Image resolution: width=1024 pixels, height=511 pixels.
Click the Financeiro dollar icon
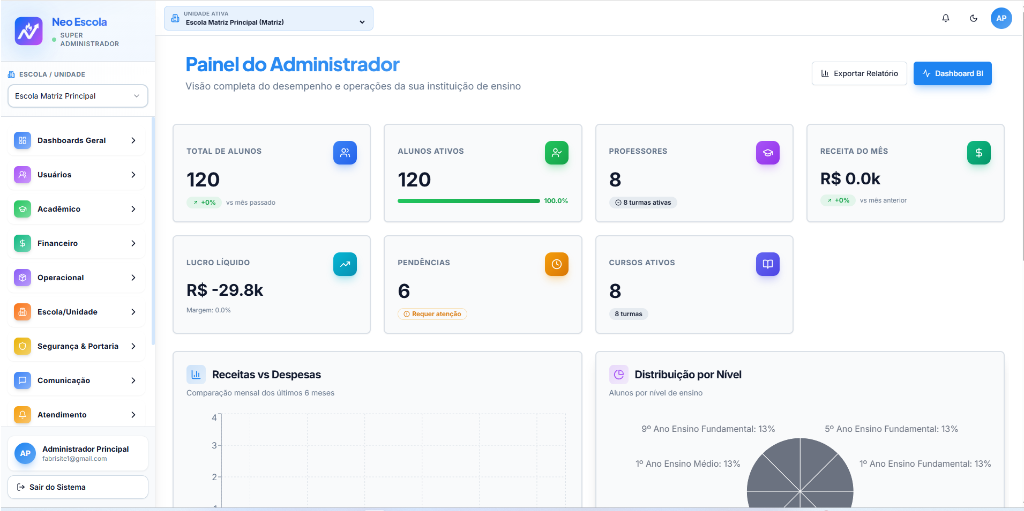[x=22, y=243]
